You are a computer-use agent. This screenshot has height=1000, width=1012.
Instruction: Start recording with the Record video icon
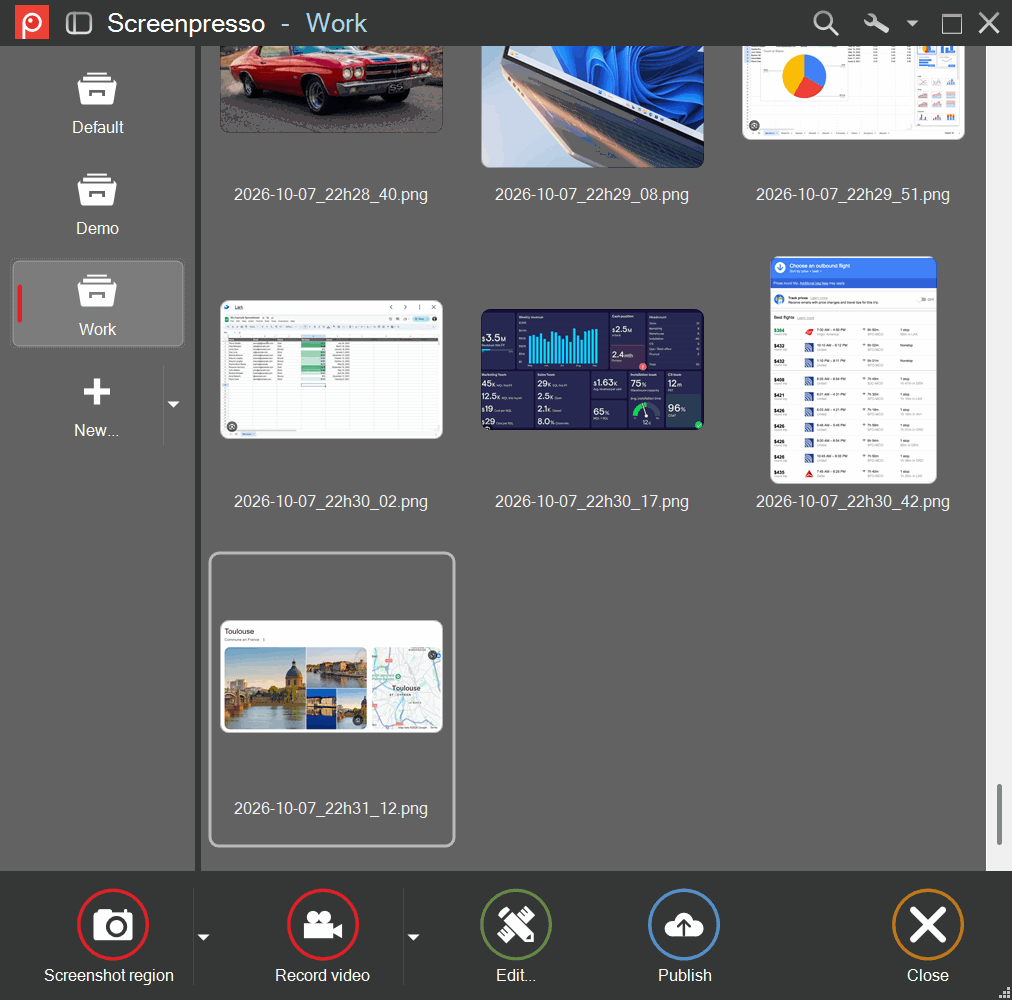tap(323, 924)
